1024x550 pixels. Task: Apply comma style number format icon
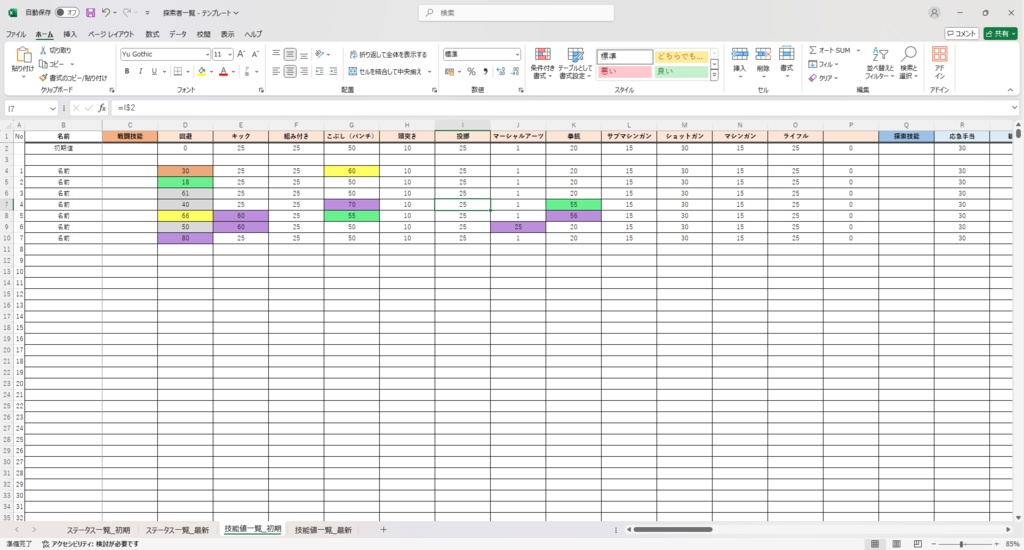[485, 72]
